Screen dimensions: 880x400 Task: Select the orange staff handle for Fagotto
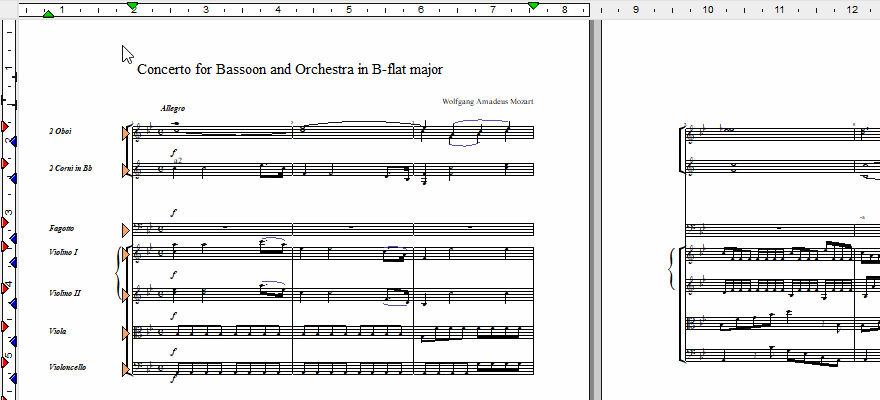(126, 230)
